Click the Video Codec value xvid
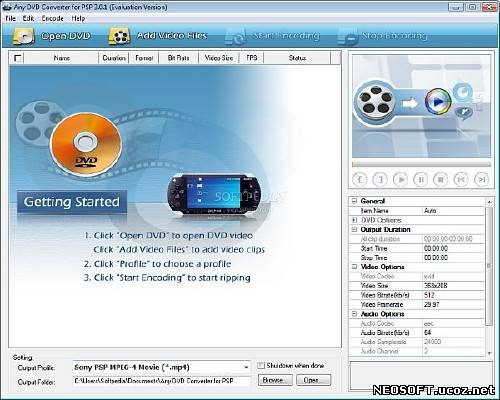 pyautogui.click(x=453, y=276)
